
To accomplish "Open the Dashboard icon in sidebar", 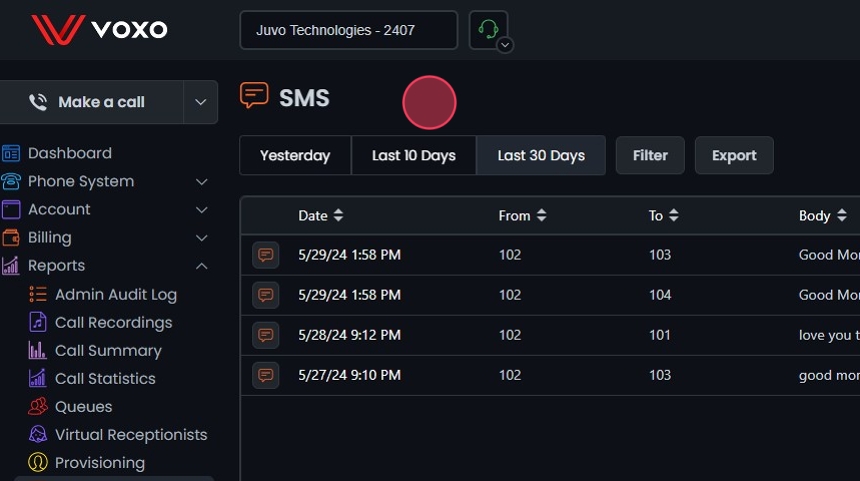I will pos(11,153).
